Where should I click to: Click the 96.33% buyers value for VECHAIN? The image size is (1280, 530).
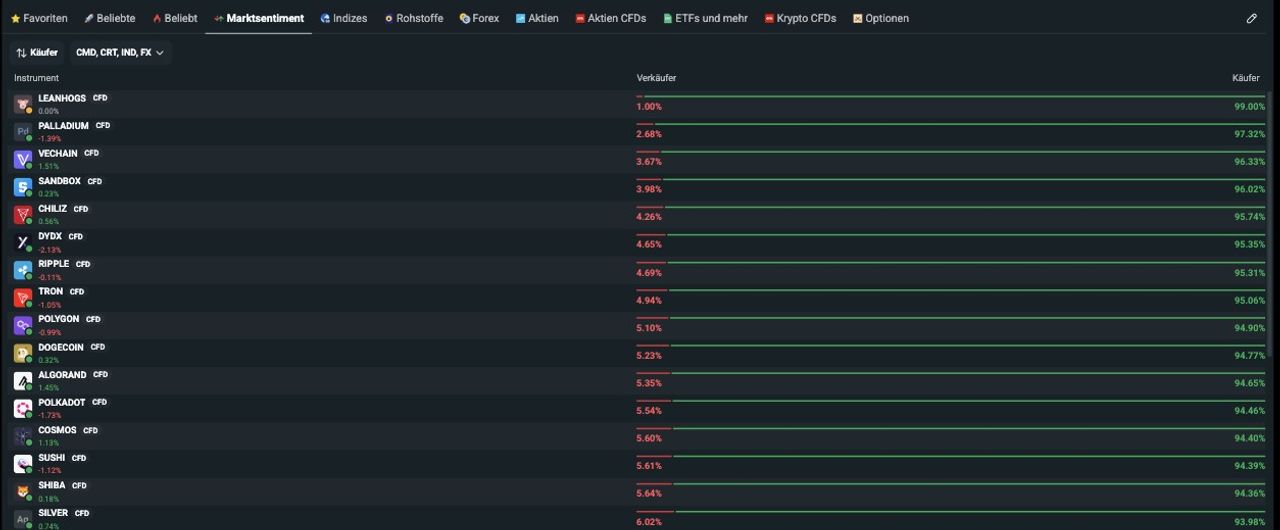pos(1249,161)
